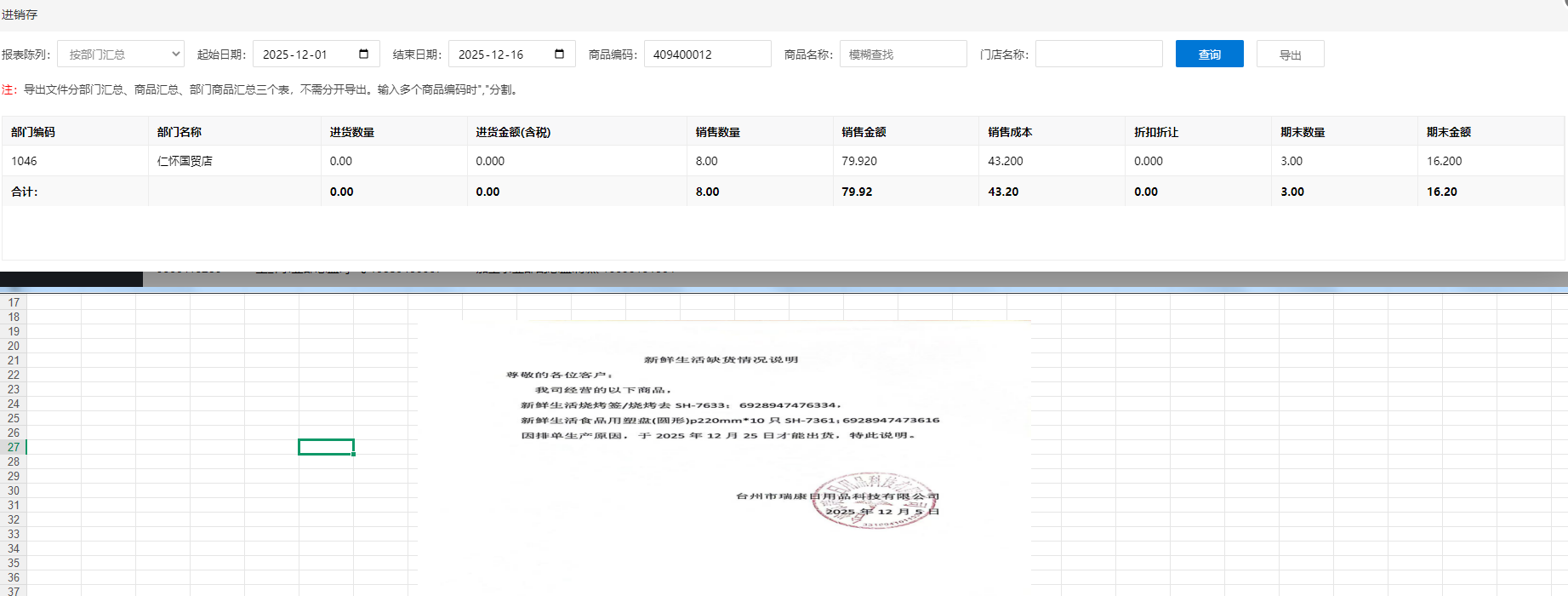Click the 折扣折让 column header

[1156, 132]
